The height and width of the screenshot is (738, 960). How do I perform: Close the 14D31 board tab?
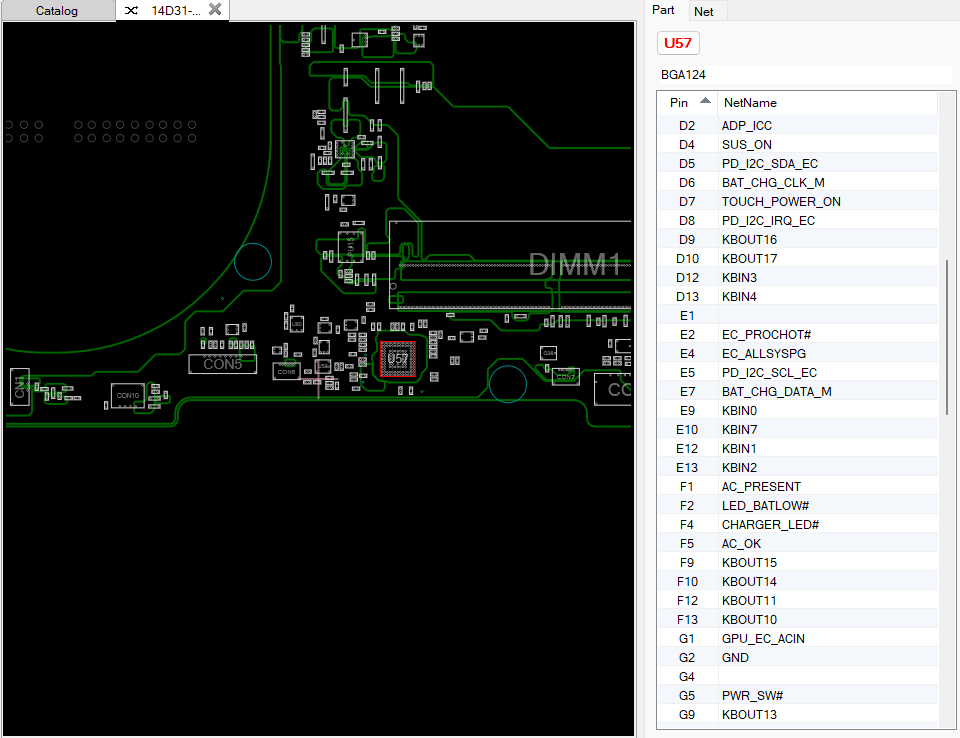pos(214,10)
